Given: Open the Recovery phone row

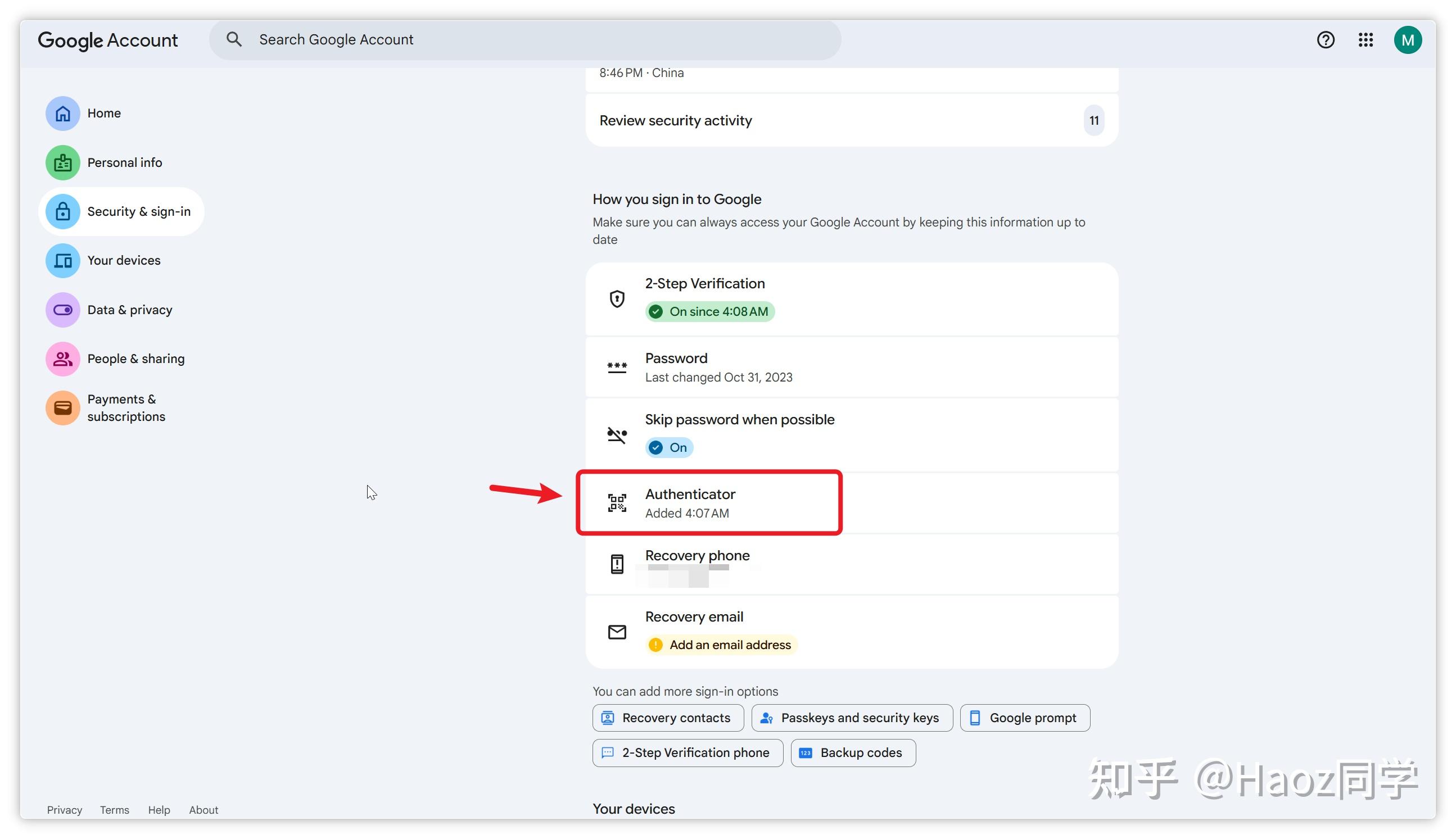Looking at the screenshot, I should (x=851, y=564).
